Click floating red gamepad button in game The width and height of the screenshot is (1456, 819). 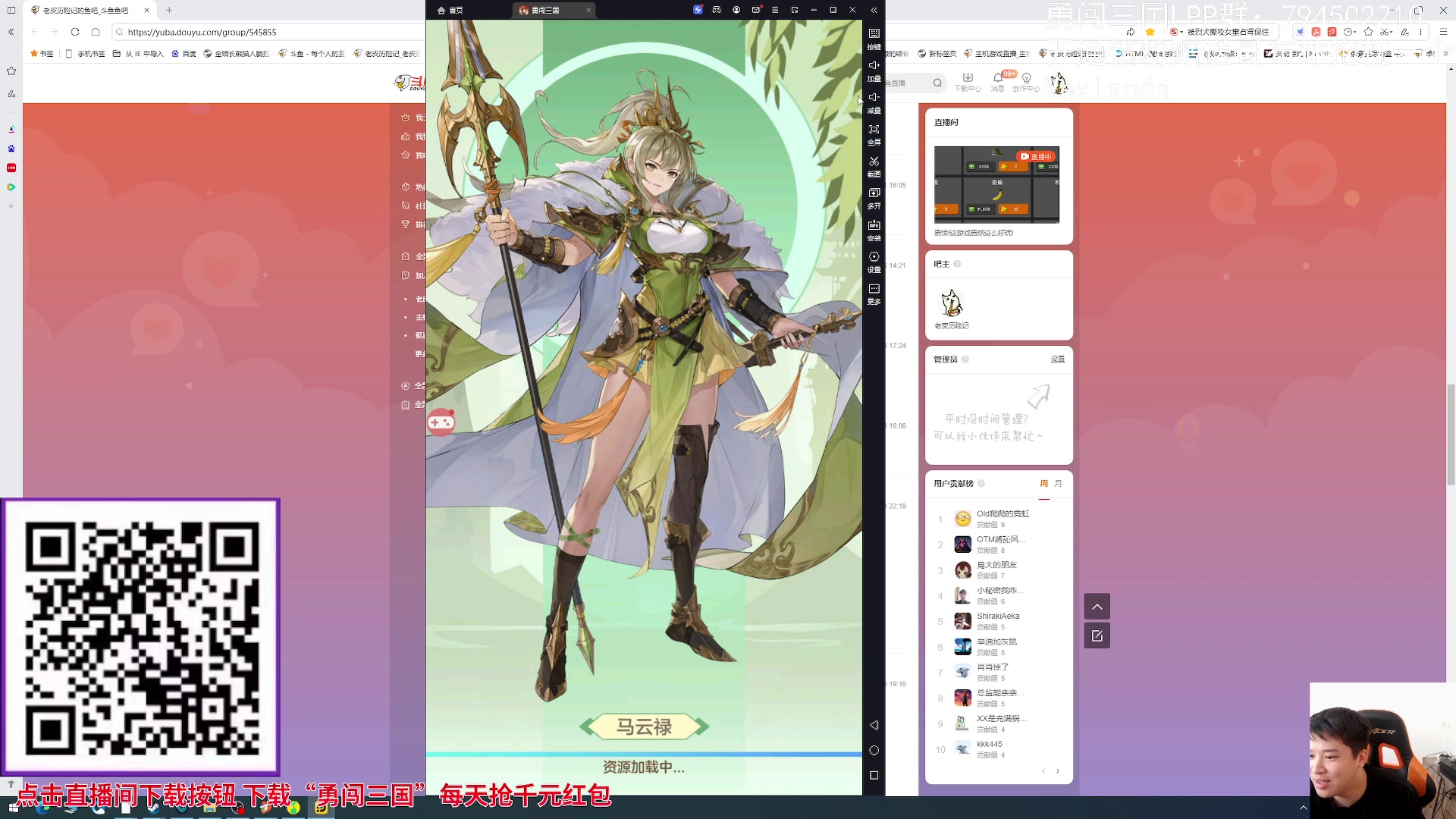(x=441, y=422)
